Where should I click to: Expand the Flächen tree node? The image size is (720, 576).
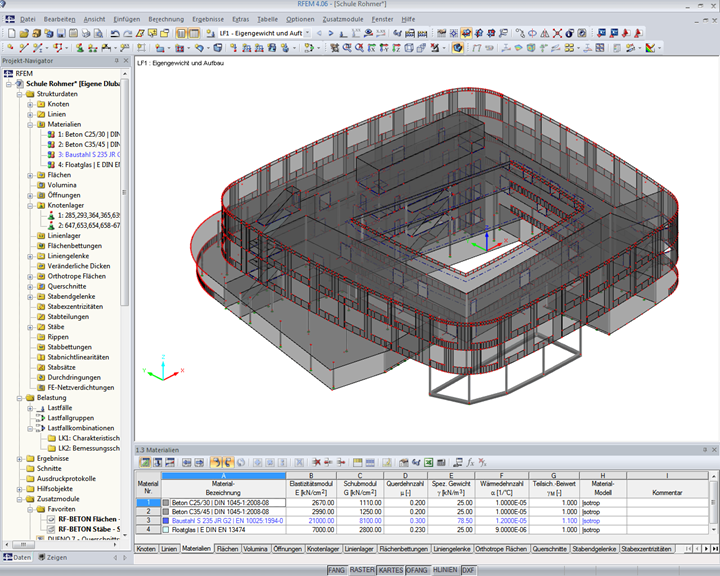click(x=30, y=175)
